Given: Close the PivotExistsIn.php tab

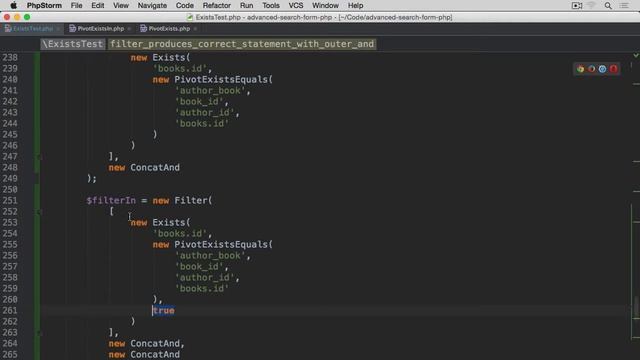Looking at the screenshot, I should (129, 29).
